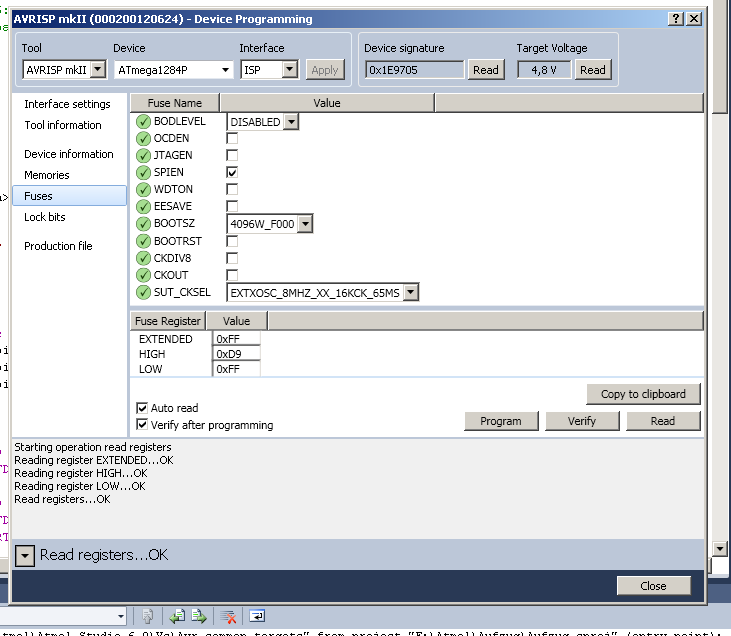The width and height of the screenshot is (731, 636).
Task: Open the Production file page
Action: pyautogui.click(x=58, y=246)
